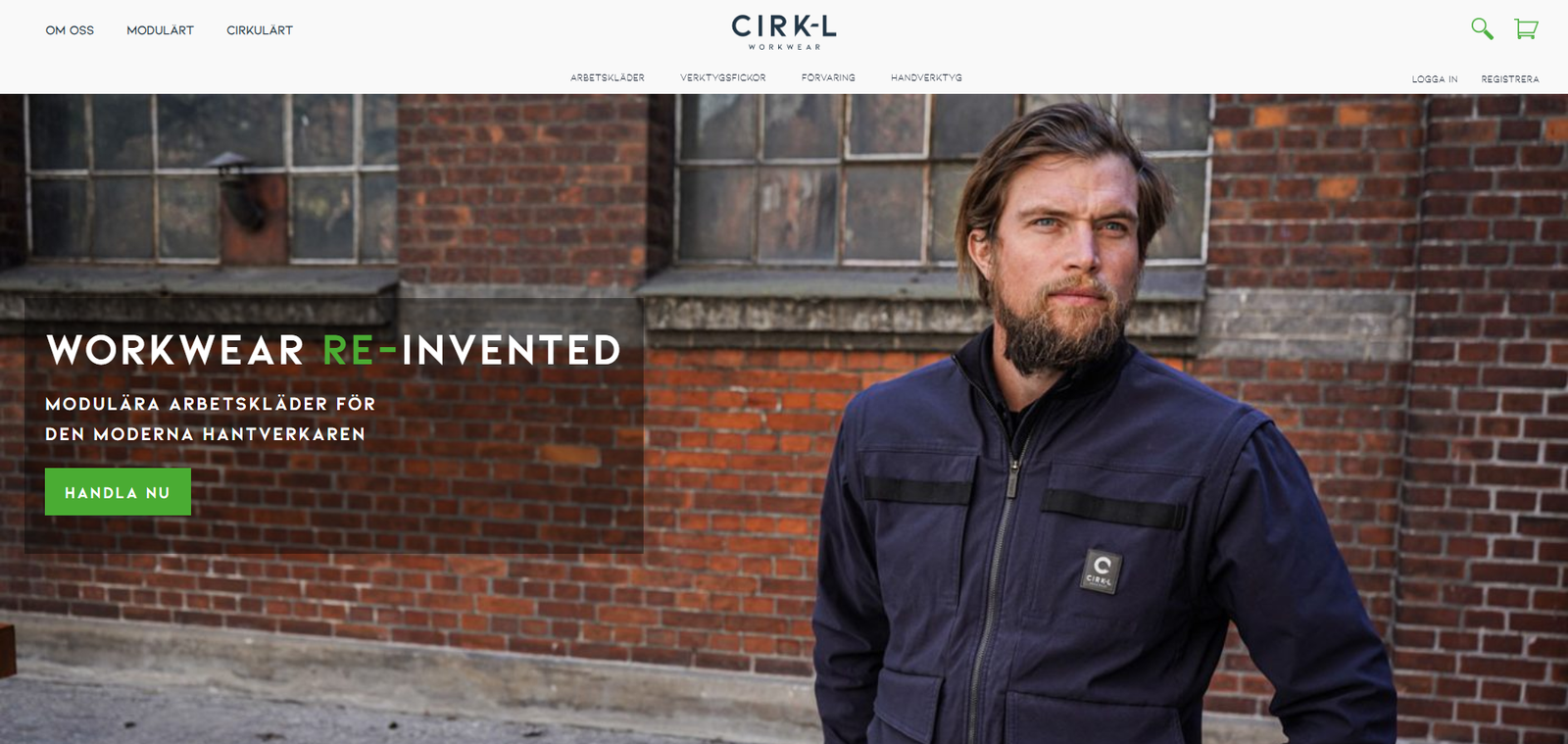Viewport: 1568px width, 744px height.
Task: Click the WORKWEAR RE-INVENTED headline
Action: pyautogui.click(x=334, y=350)
